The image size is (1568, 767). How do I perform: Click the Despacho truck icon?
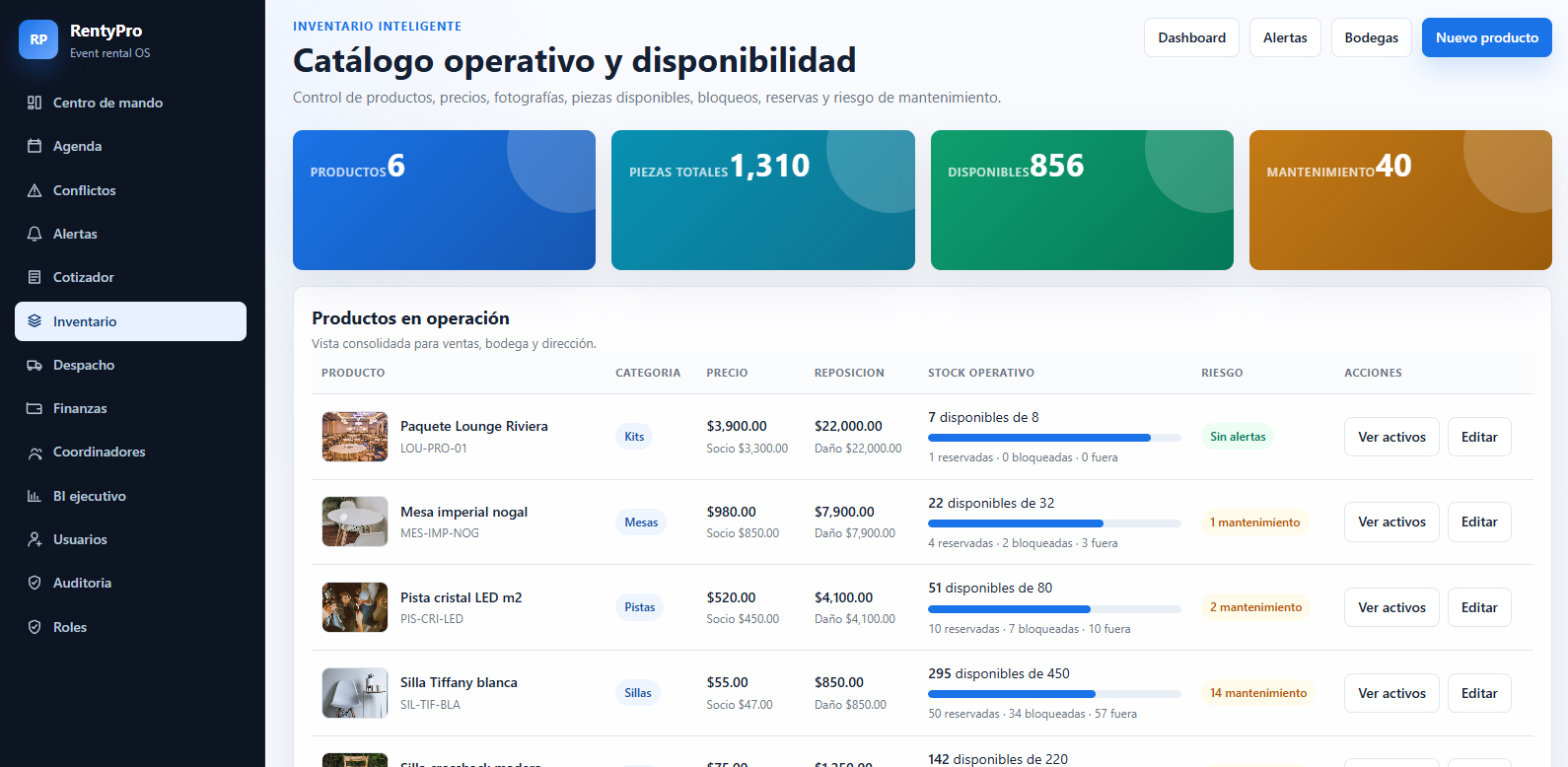click(35, 365)
